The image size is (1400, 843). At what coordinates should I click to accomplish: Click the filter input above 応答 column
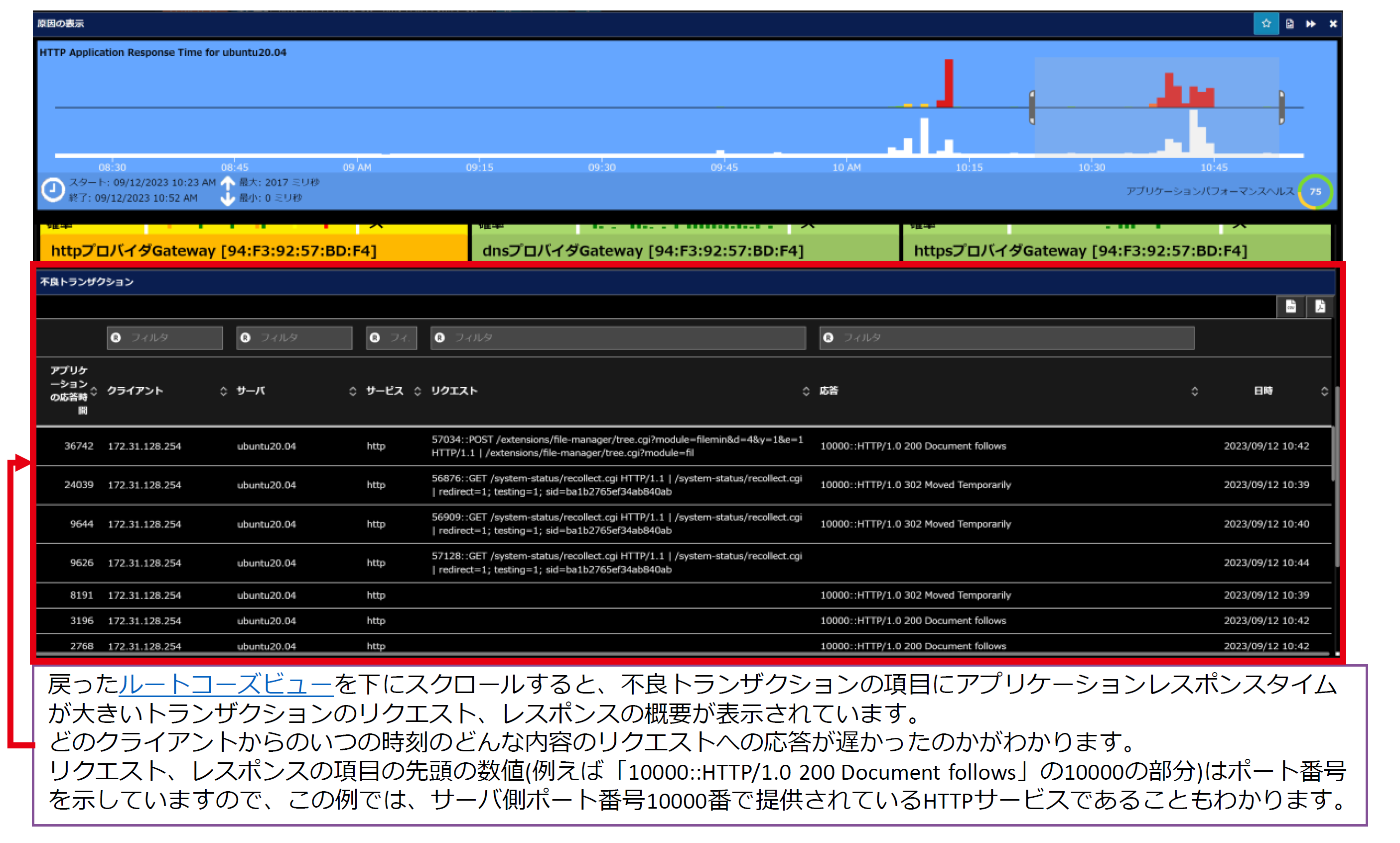click(x=1006, y=338)
